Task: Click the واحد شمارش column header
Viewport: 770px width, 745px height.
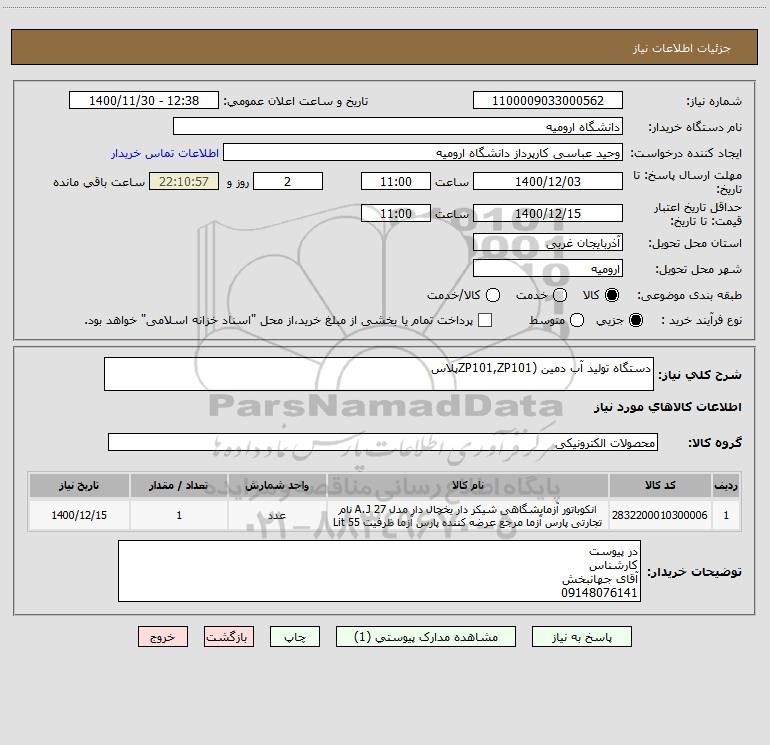Action: 277,486
